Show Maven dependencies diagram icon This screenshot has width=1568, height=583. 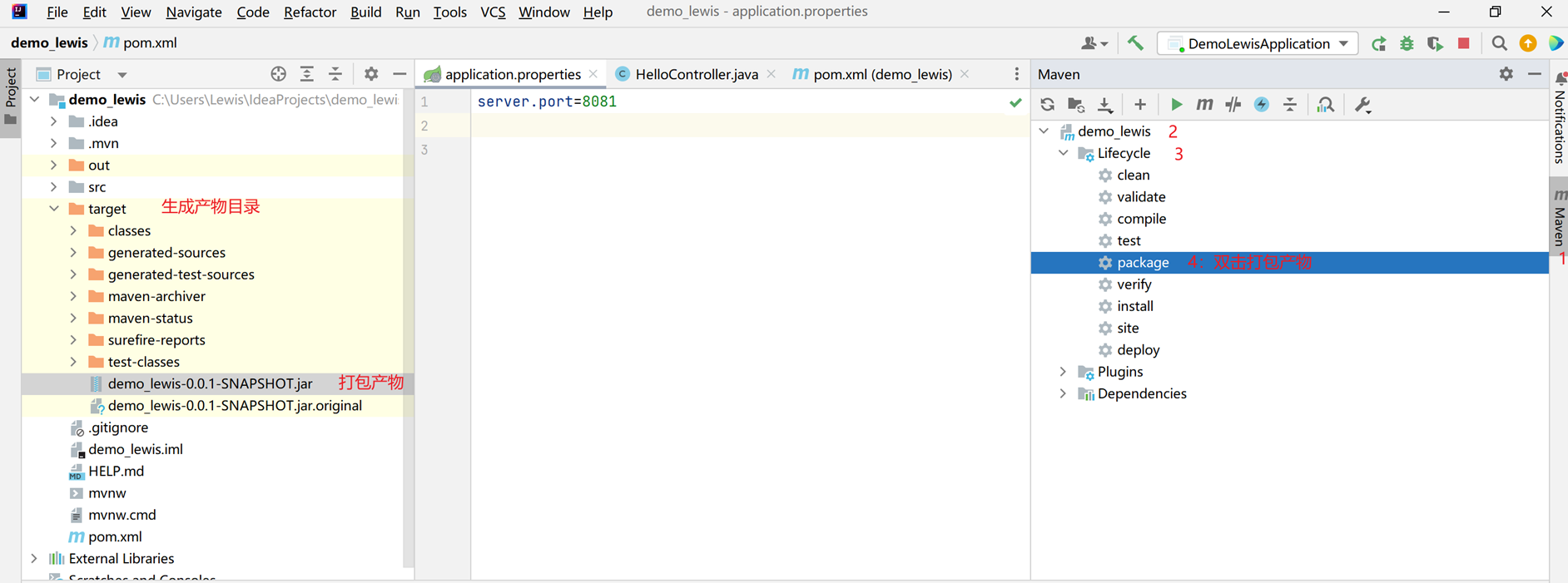pos(1326,105)
